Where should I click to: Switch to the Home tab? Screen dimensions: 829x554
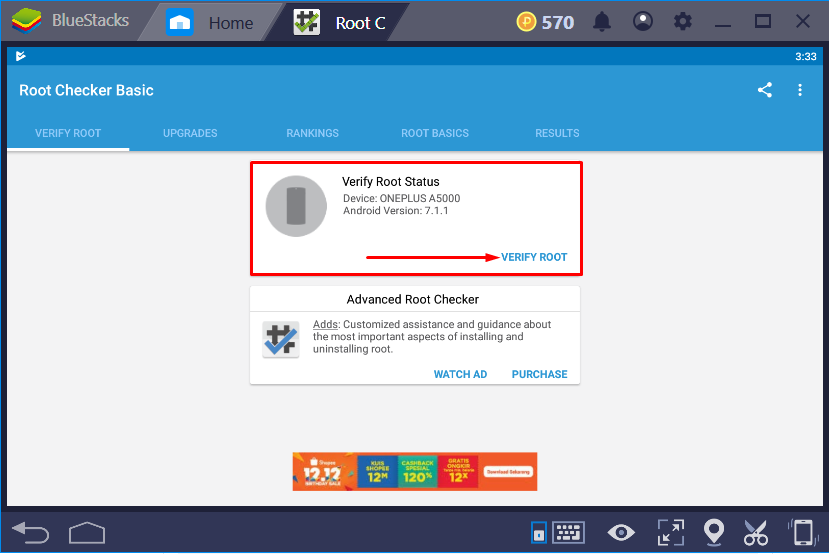point(210,23)
